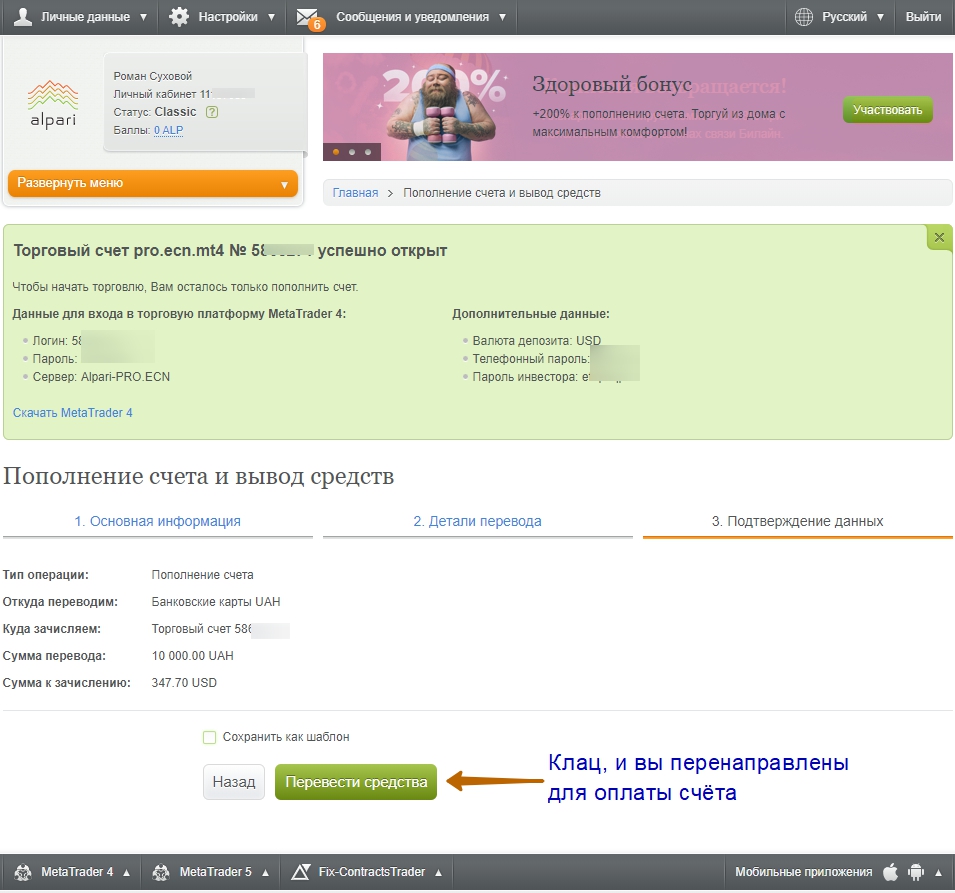Viewport: 955px width, 893px height.
Task: Expand the 'Развернуть меню' orange dropdown
Action: [x=154, y=184]
